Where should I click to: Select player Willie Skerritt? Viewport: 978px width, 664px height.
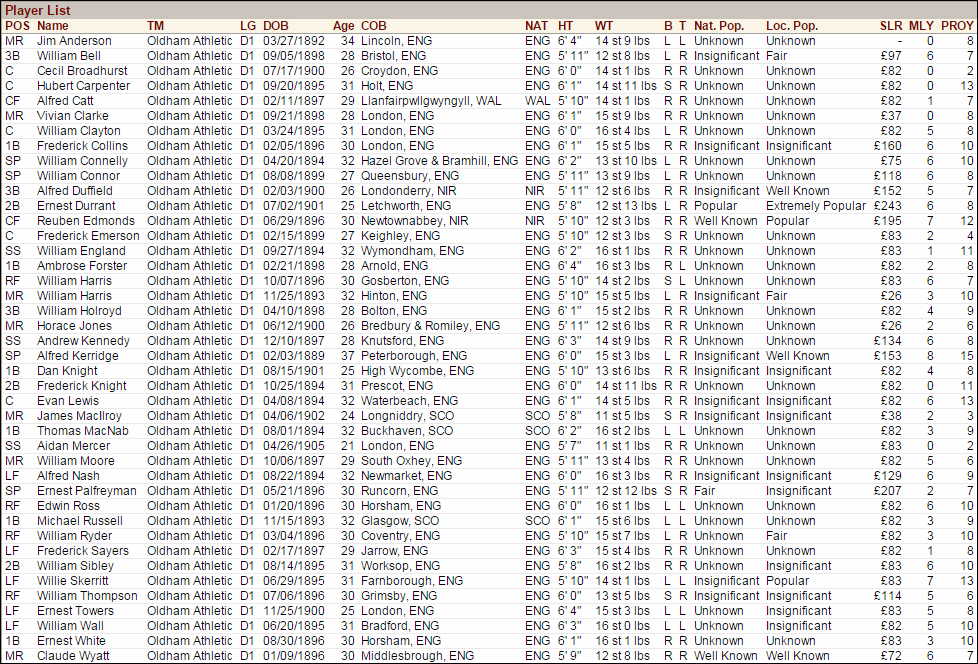72,580
